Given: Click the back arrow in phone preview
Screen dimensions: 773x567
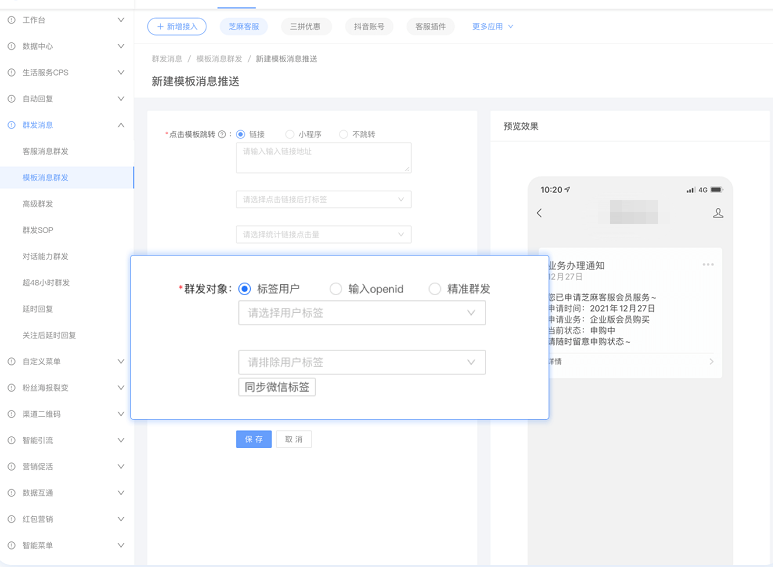Looking at the screenshot, I should click(x=540, y=213).
